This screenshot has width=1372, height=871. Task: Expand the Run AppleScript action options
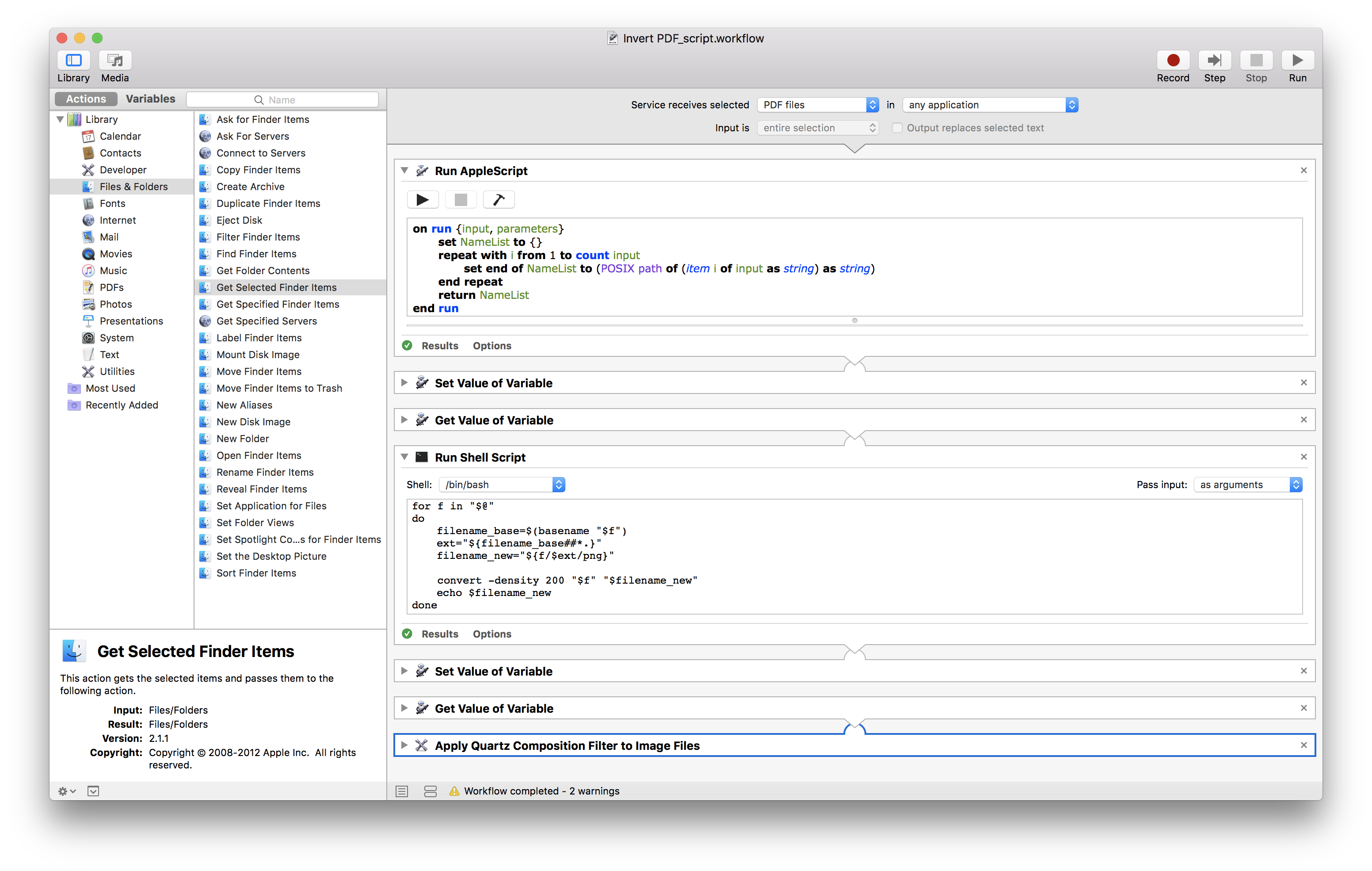492,345
